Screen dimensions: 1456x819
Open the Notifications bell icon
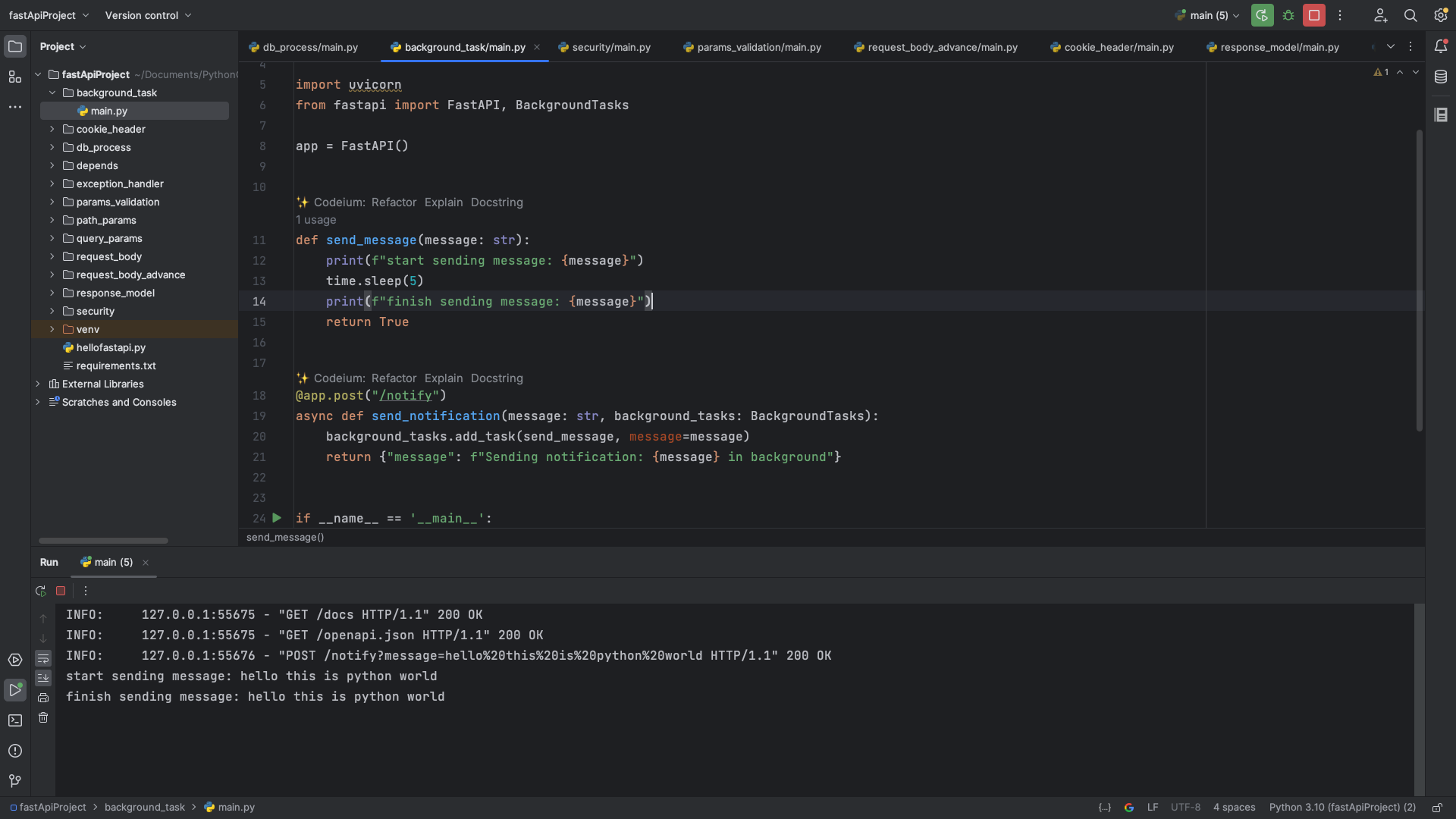[1441, 46]
